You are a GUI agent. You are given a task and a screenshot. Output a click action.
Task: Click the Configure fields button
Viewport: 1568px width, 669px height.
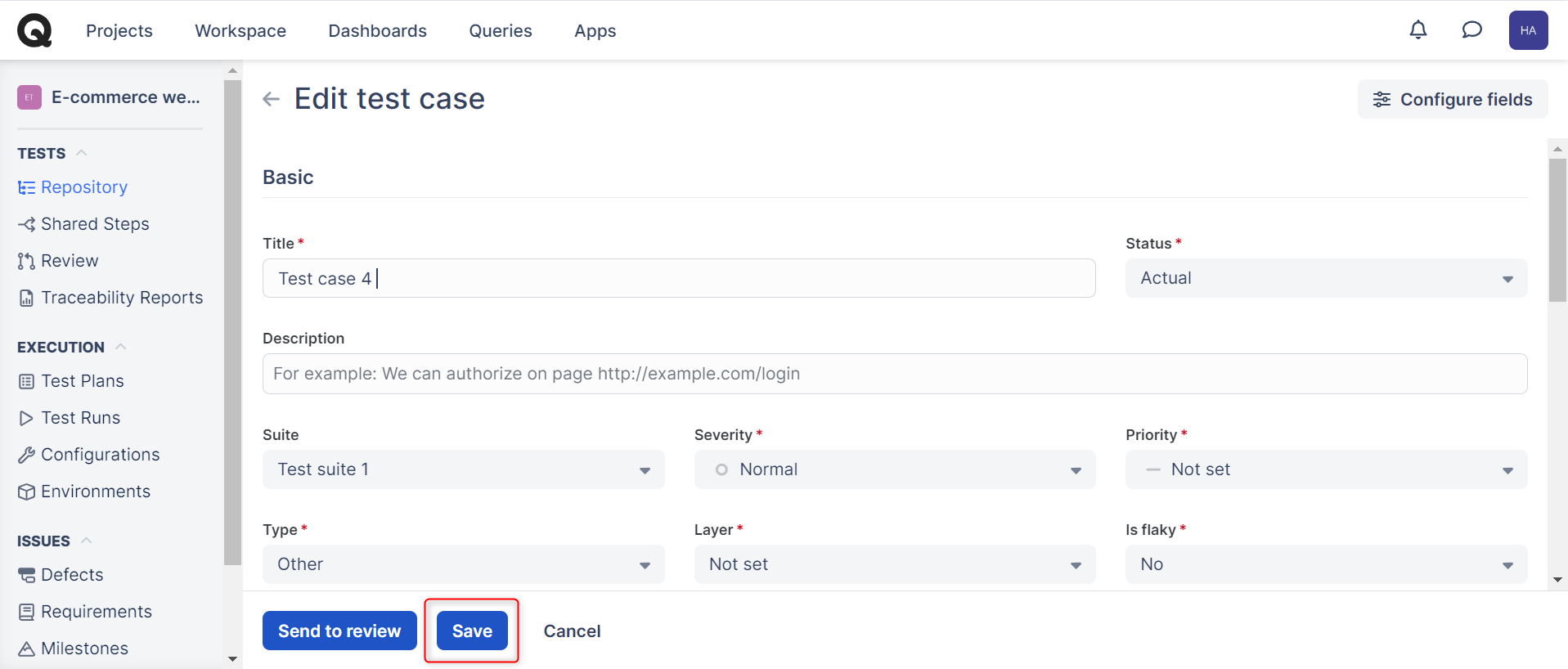(1452, 99)
